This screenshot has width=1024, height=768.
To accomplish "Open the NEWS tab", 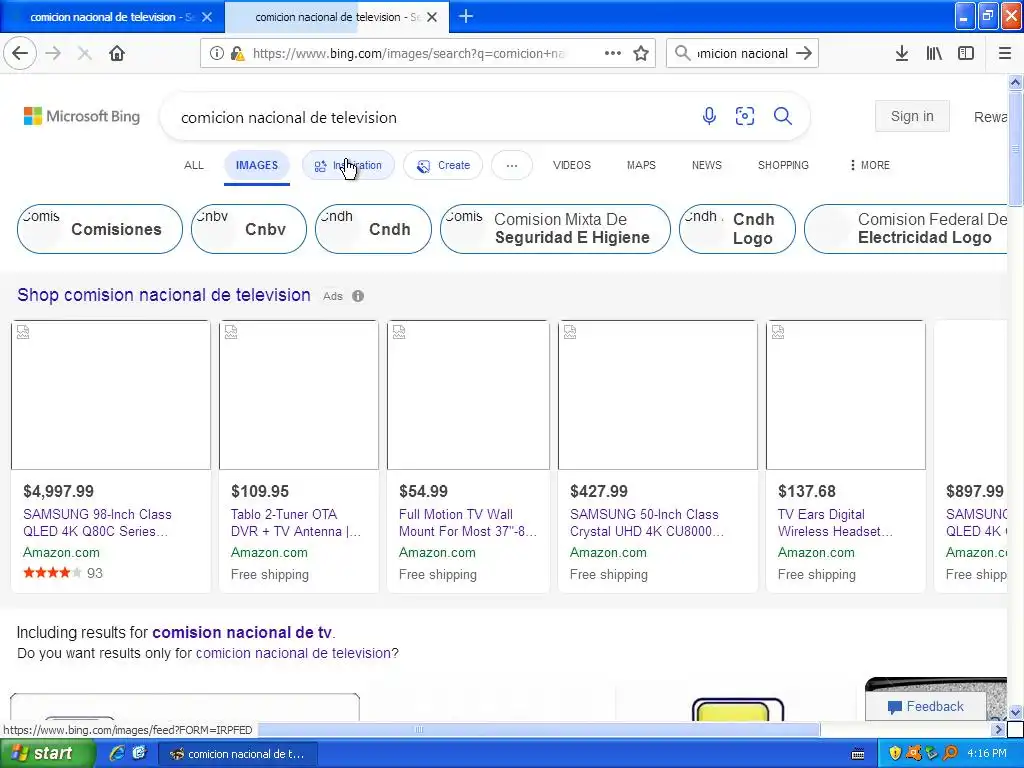I will tap(707, 165).
